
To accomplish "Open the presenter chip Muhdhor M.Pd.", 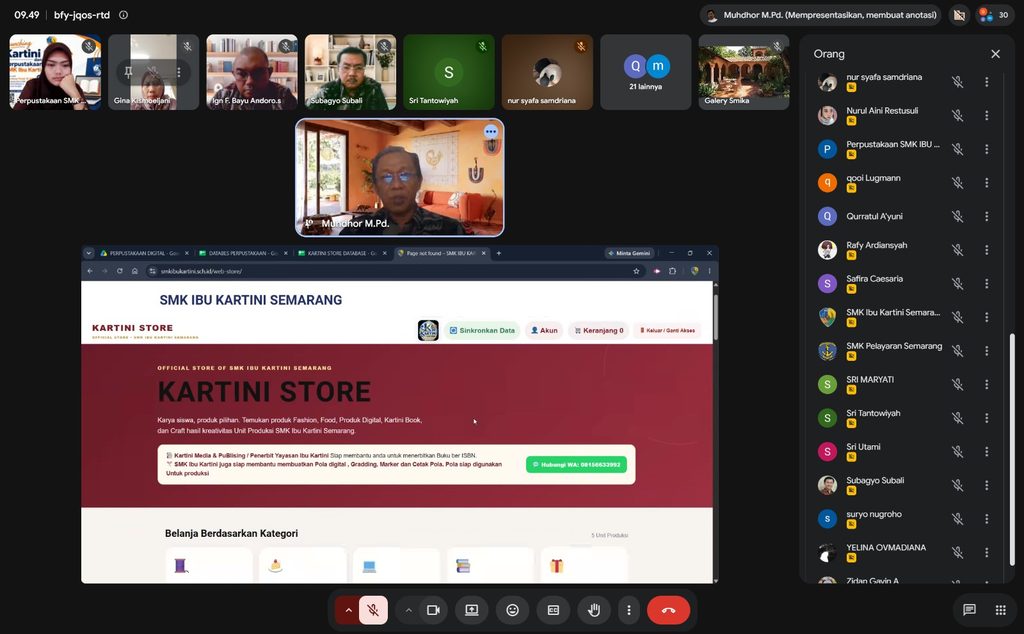I will point(821,14).
